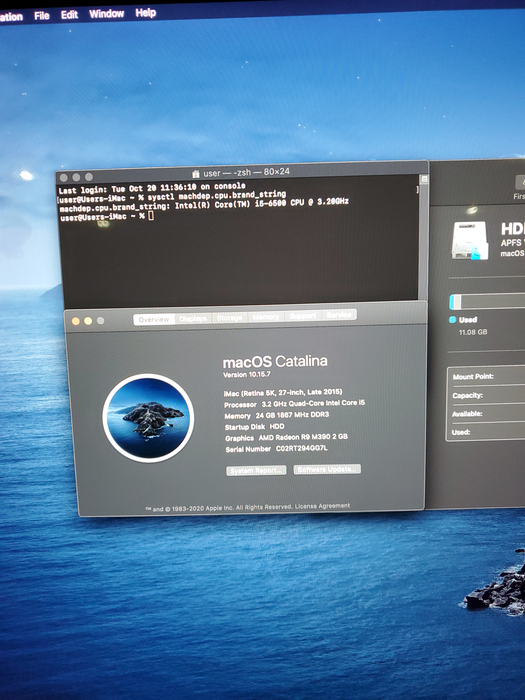This screenshot has height=700, width=525.
Task: Click the 'Used:' row in the info table
Action: click(x=488, y=432)
